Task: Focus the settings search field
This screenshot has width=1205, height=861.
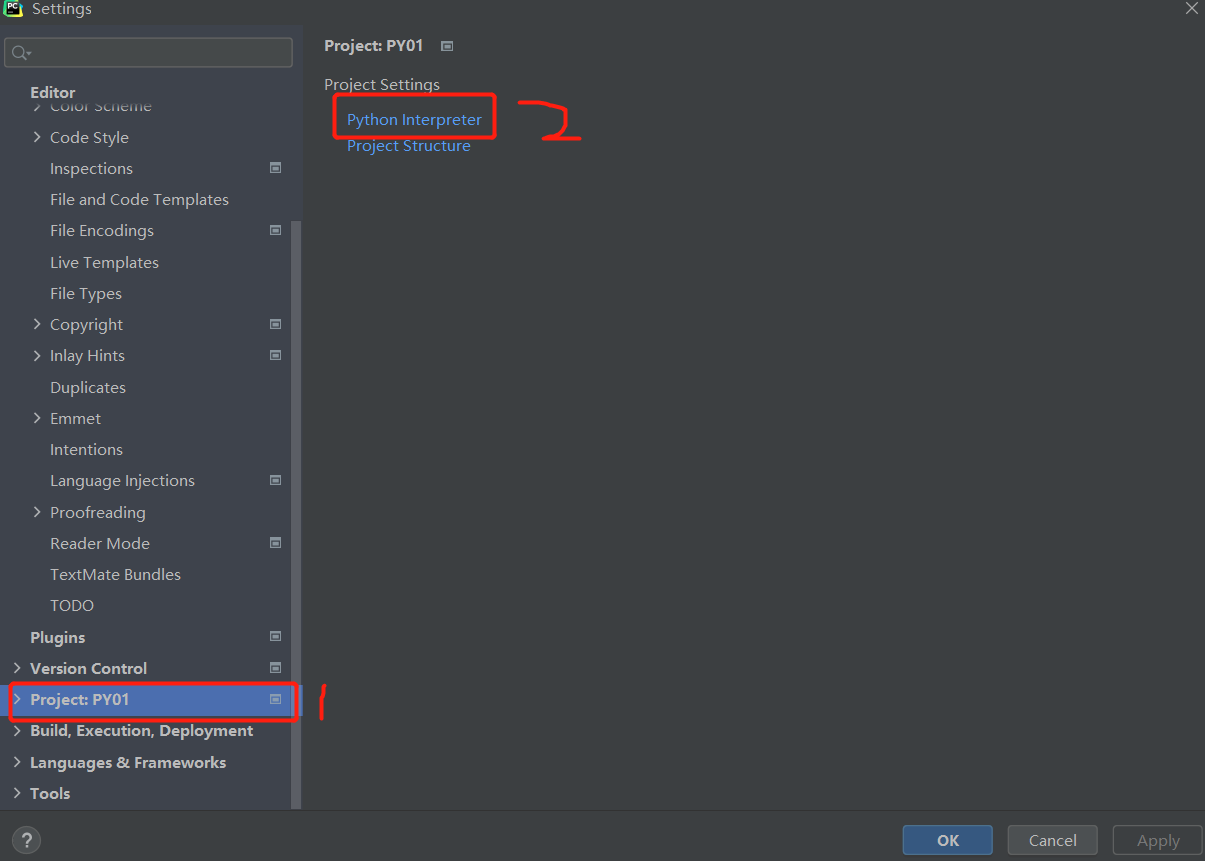Action: [x=148, y=53]
